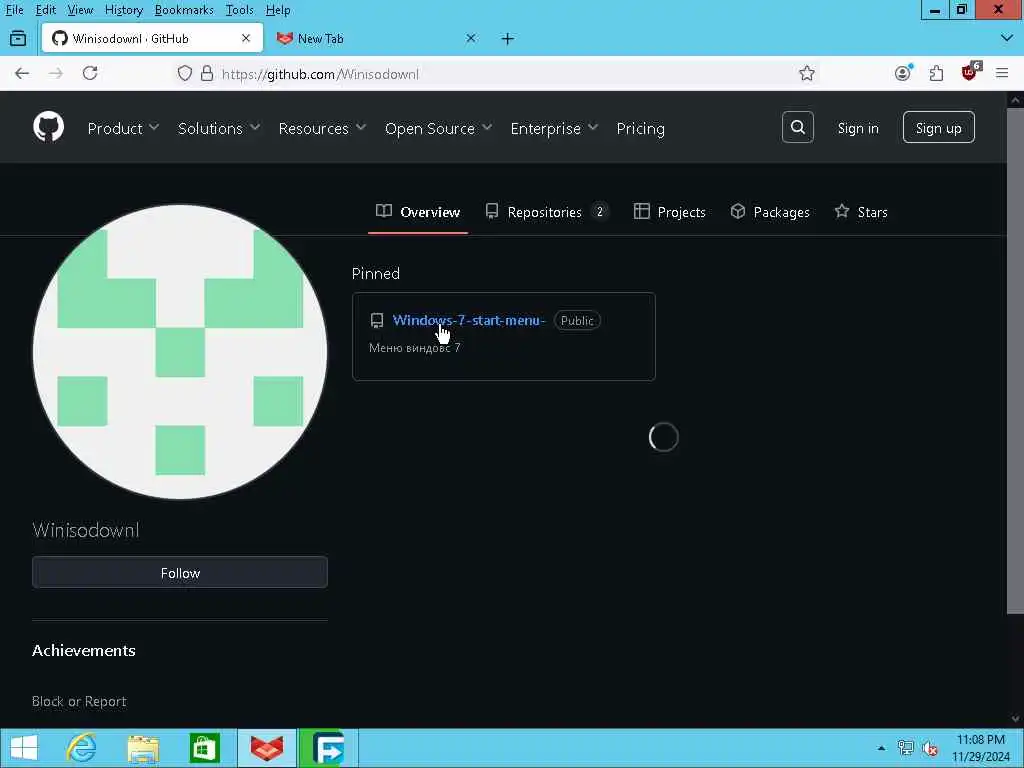Click the page vertical scrollbar thumb
The width and height of the screenshot is (1024, 768).
[1015, 360]
